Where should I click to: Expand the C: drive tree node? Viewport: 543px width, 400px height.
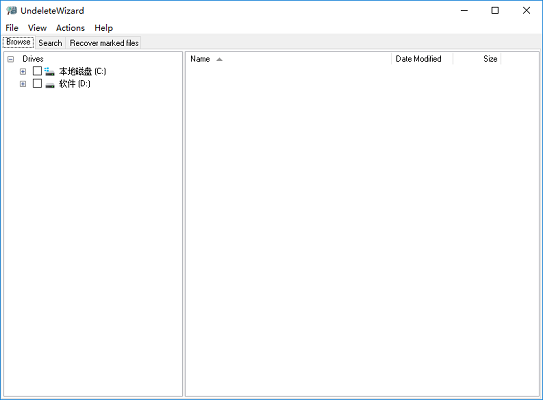pyautogui.click(x=23, y=71)
